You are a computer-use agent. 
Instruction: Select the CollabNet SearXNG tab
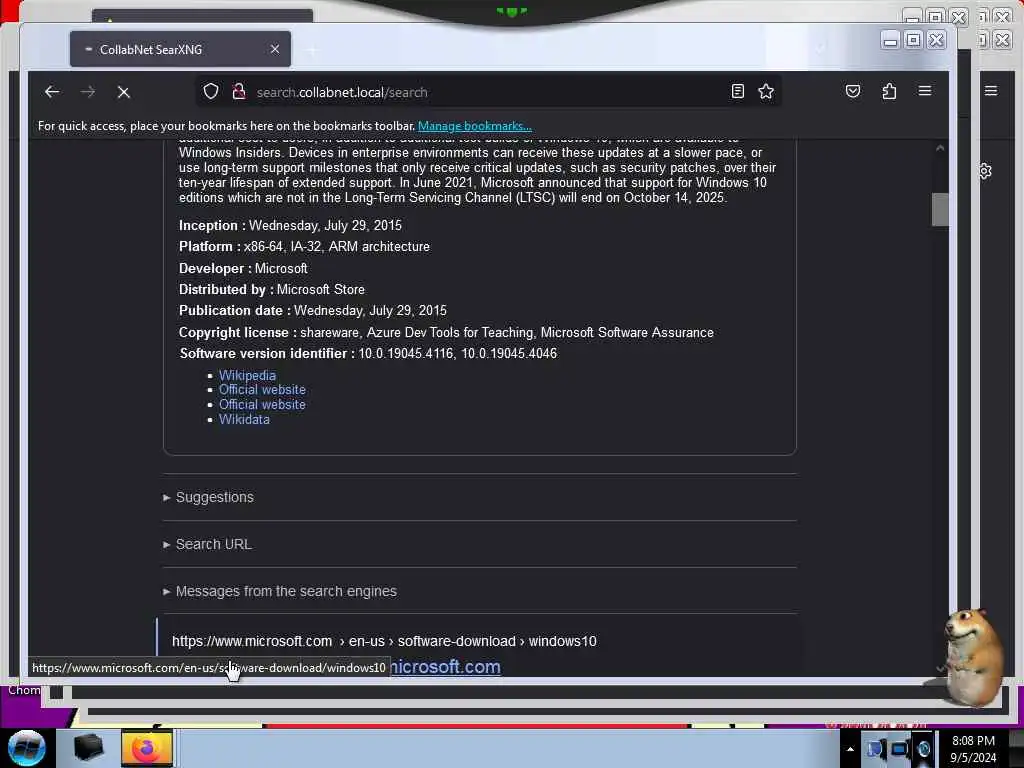point(180,49)
